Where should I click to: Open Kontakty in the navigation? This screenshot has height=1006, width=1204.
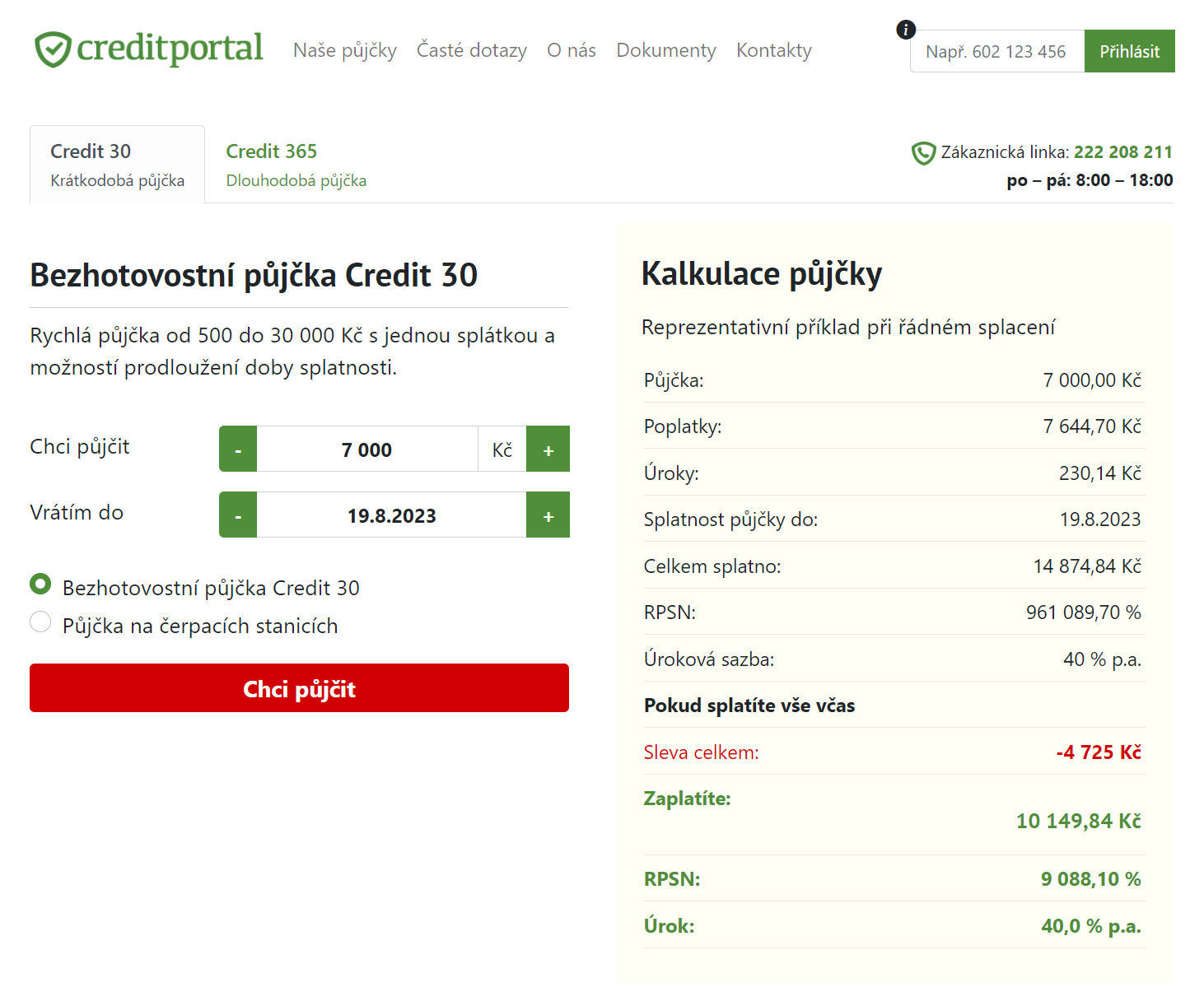(x=773, y=51)
